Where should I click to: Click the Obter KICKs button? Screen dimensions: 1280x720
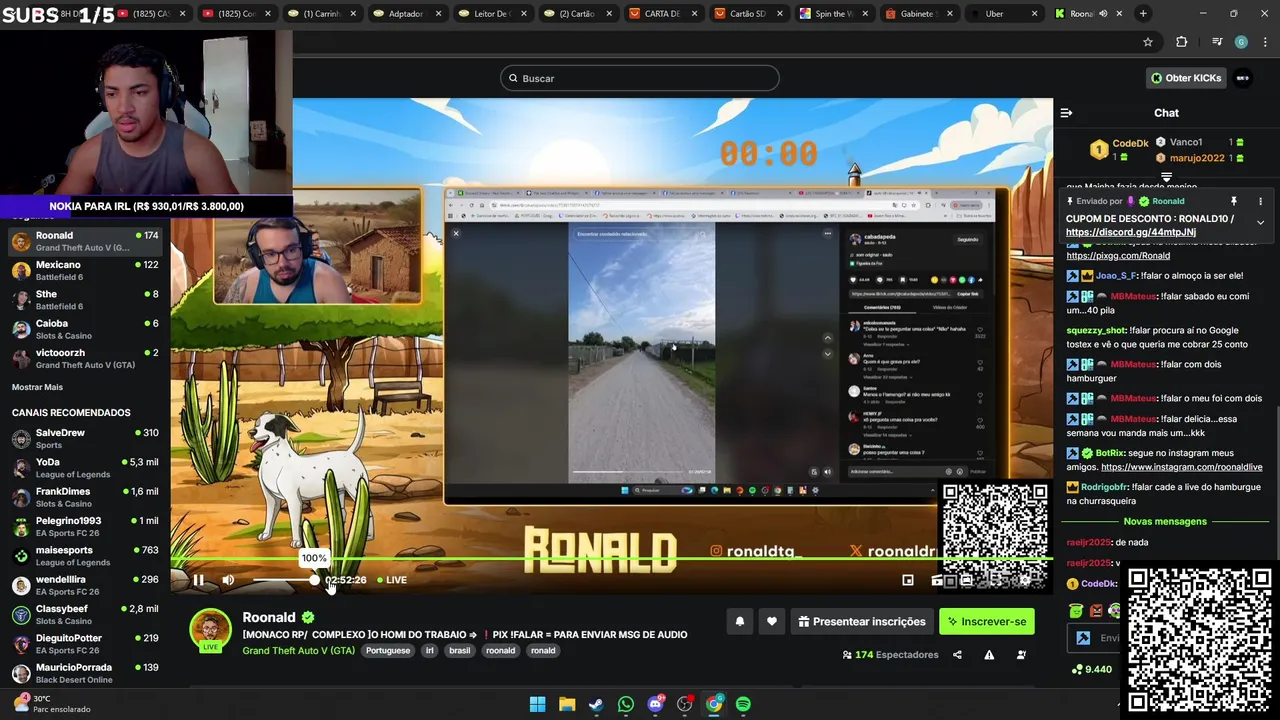pyautogui.click(x=1186, y=78)
